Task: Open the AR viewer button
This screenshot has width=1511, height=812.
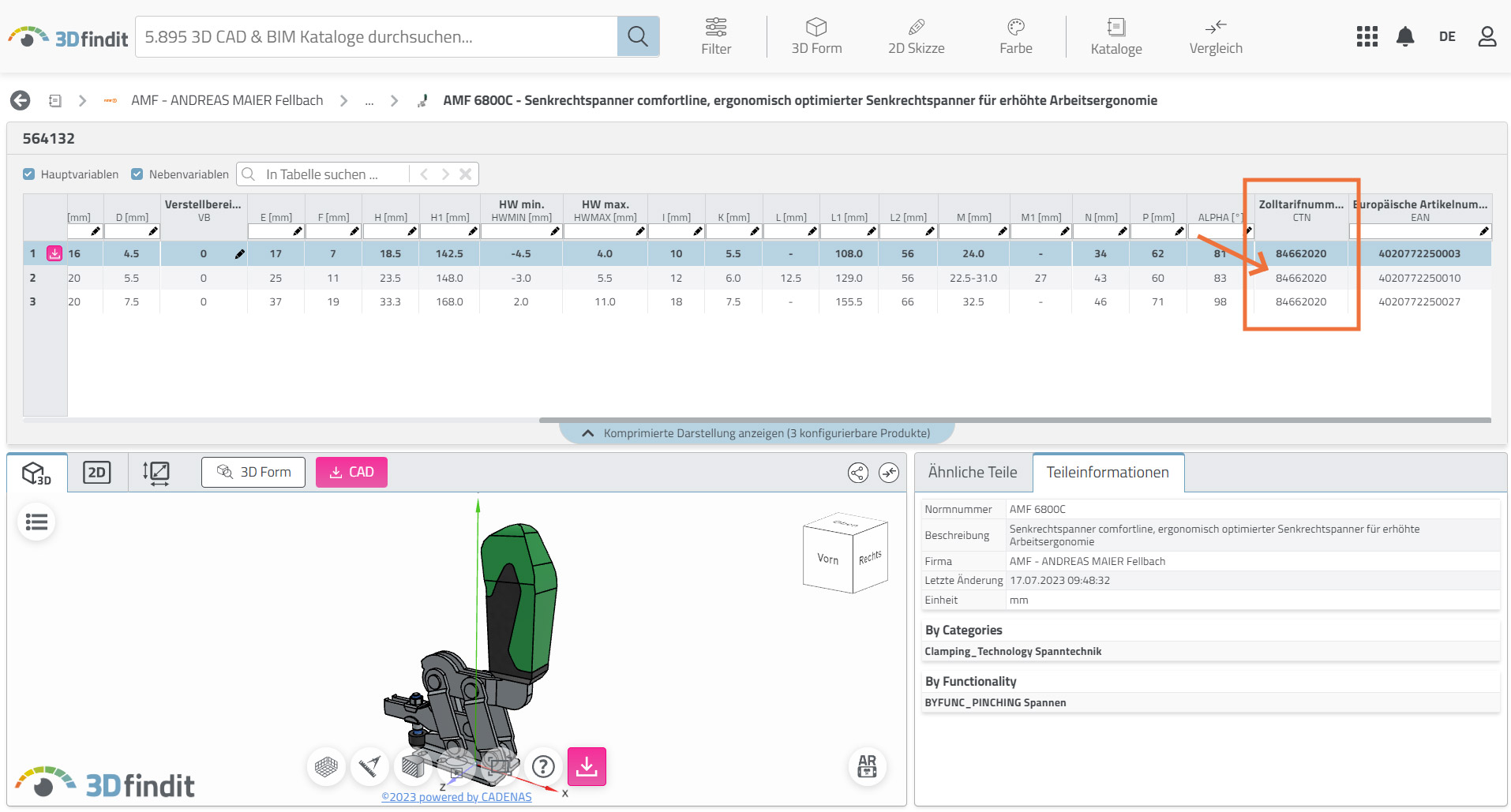Action: pyautogui.click(x=867, y=766)
